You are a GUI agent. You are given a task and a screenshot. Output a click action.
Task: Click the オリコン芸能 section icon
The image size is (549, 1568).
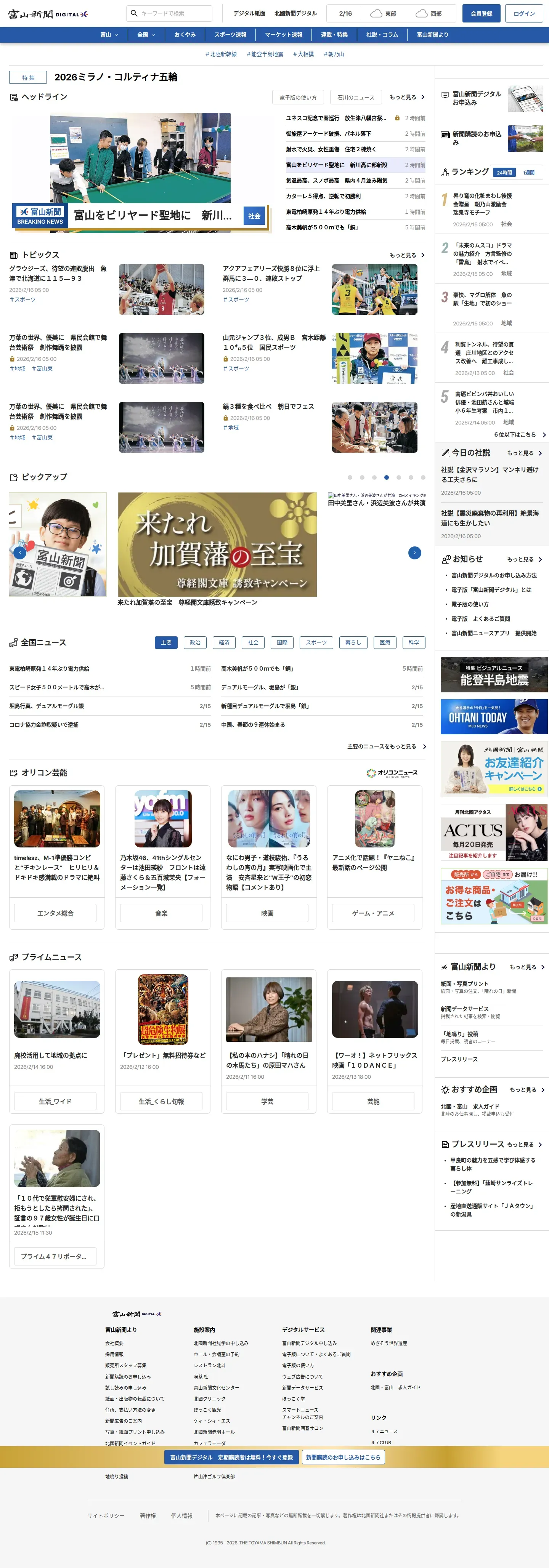(13, 773)
